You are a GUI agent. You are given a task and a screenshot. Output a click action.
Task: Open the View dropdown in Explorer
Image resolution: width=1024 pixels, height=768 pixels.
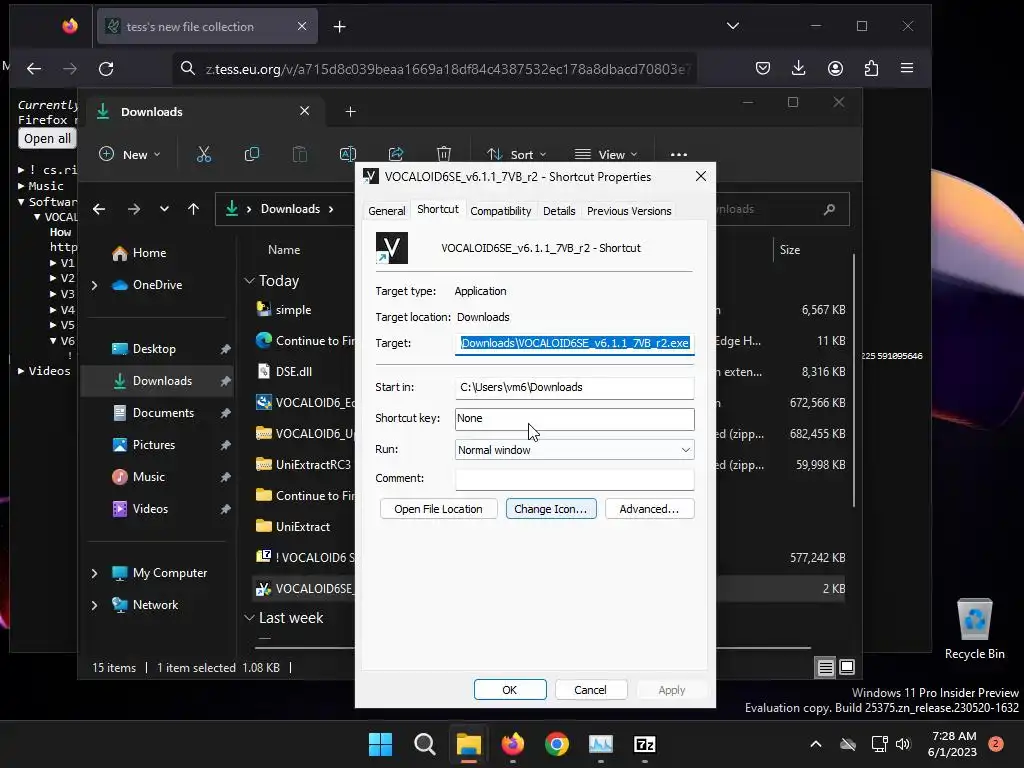pos(606,155)
